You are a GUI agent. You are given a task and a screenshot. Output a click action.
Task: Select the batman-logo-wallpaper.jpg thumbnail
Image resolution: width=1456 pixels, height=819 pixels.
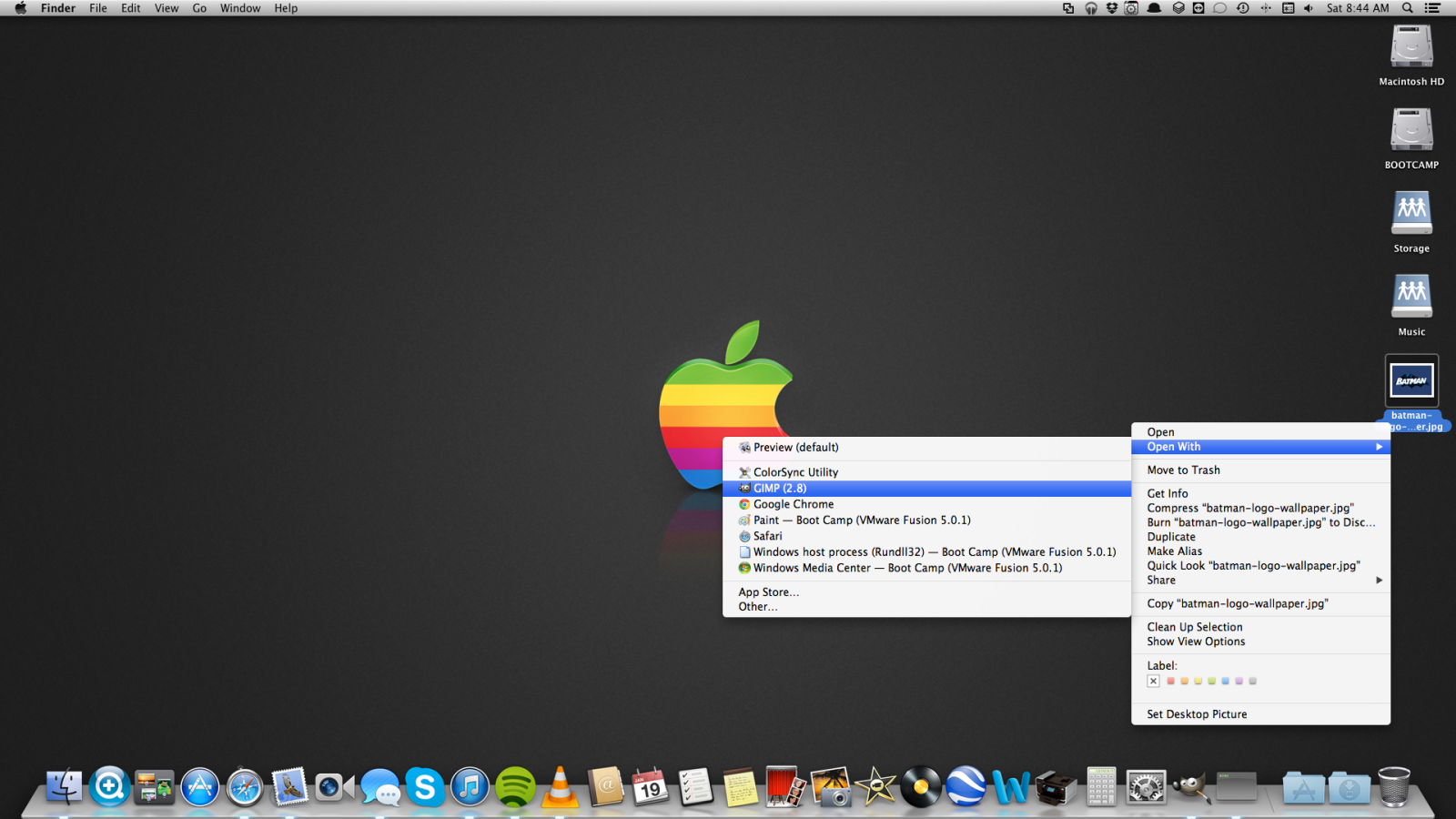point(1411,380)
